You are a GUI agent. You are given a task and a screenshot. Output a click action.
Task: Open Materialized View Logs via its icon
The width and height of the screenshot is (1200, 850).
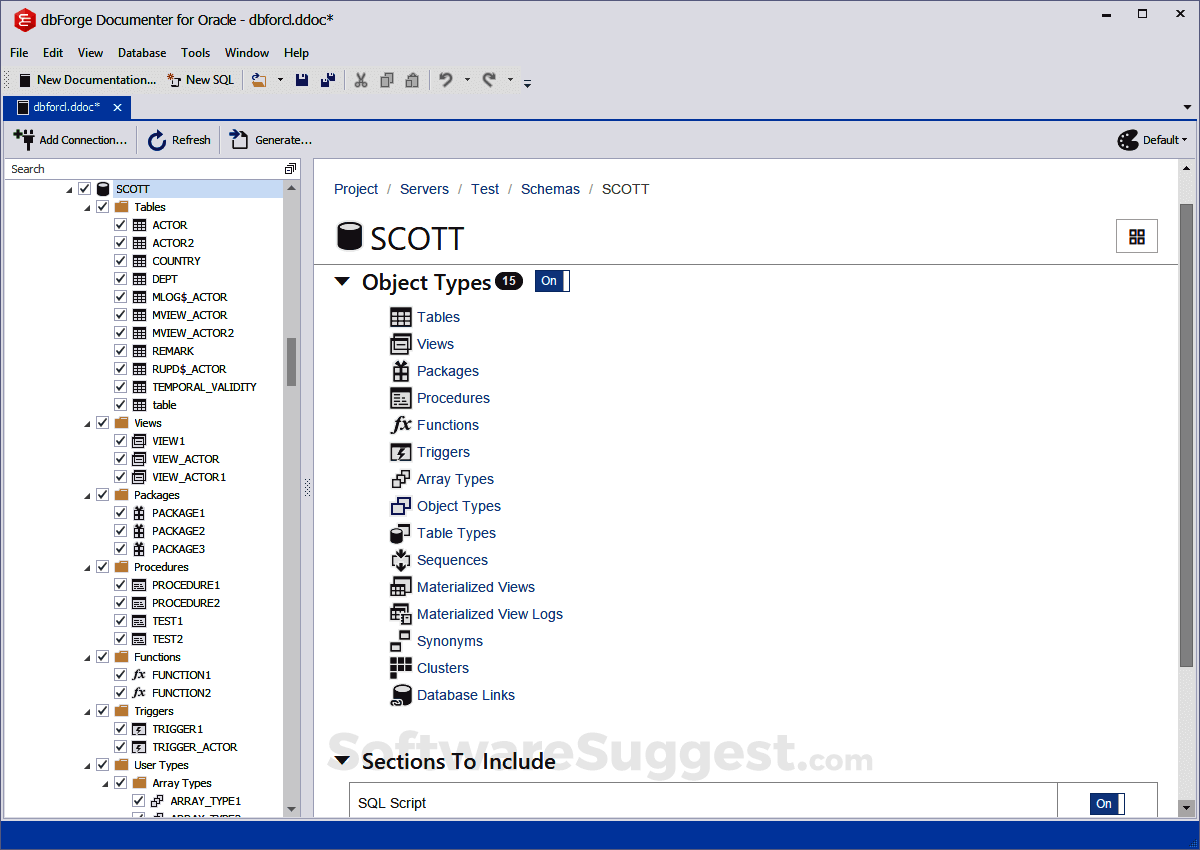coord(399,614)
